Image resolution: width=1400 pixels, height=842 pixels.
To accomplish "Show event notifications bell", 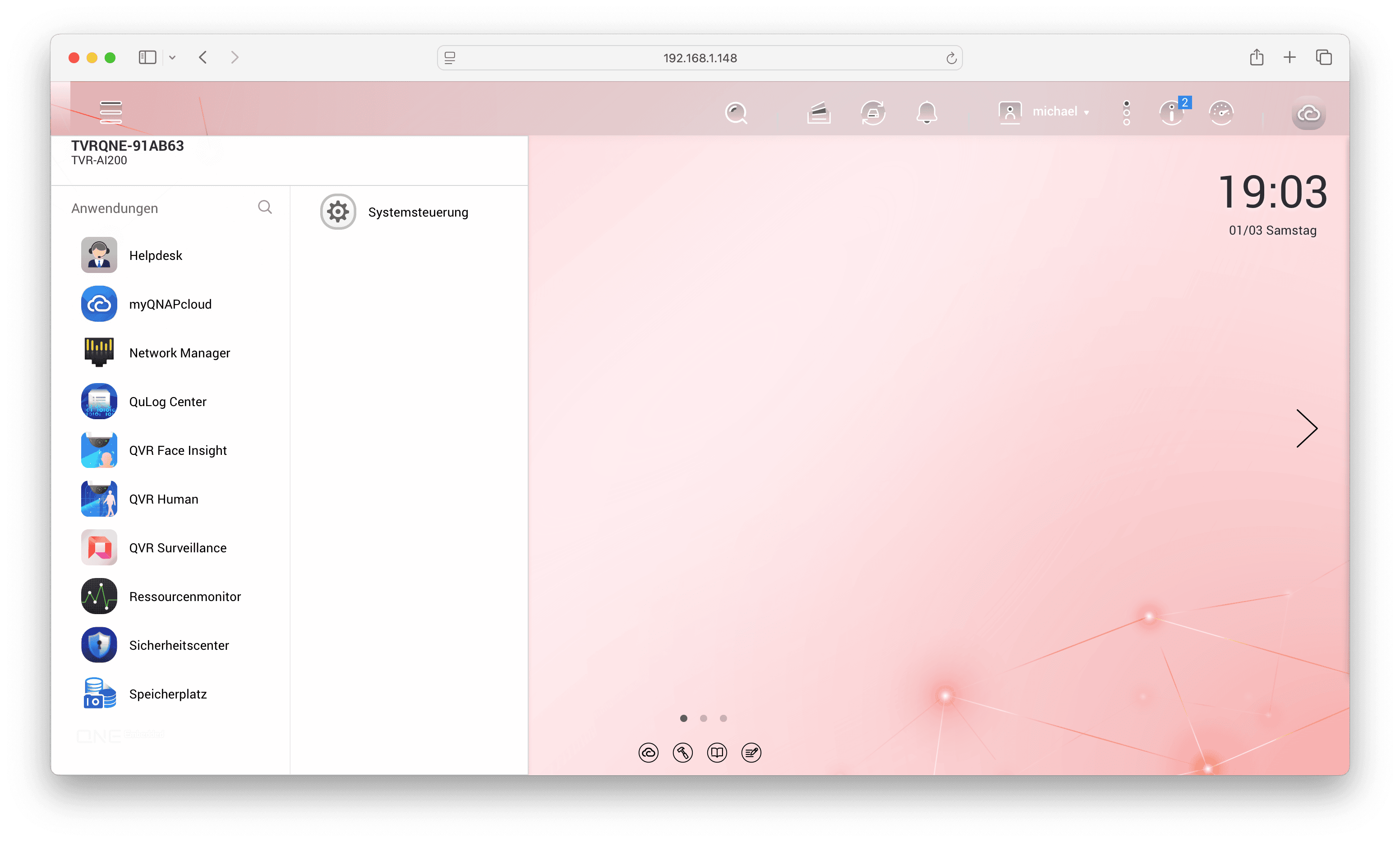I will [926, 113].
